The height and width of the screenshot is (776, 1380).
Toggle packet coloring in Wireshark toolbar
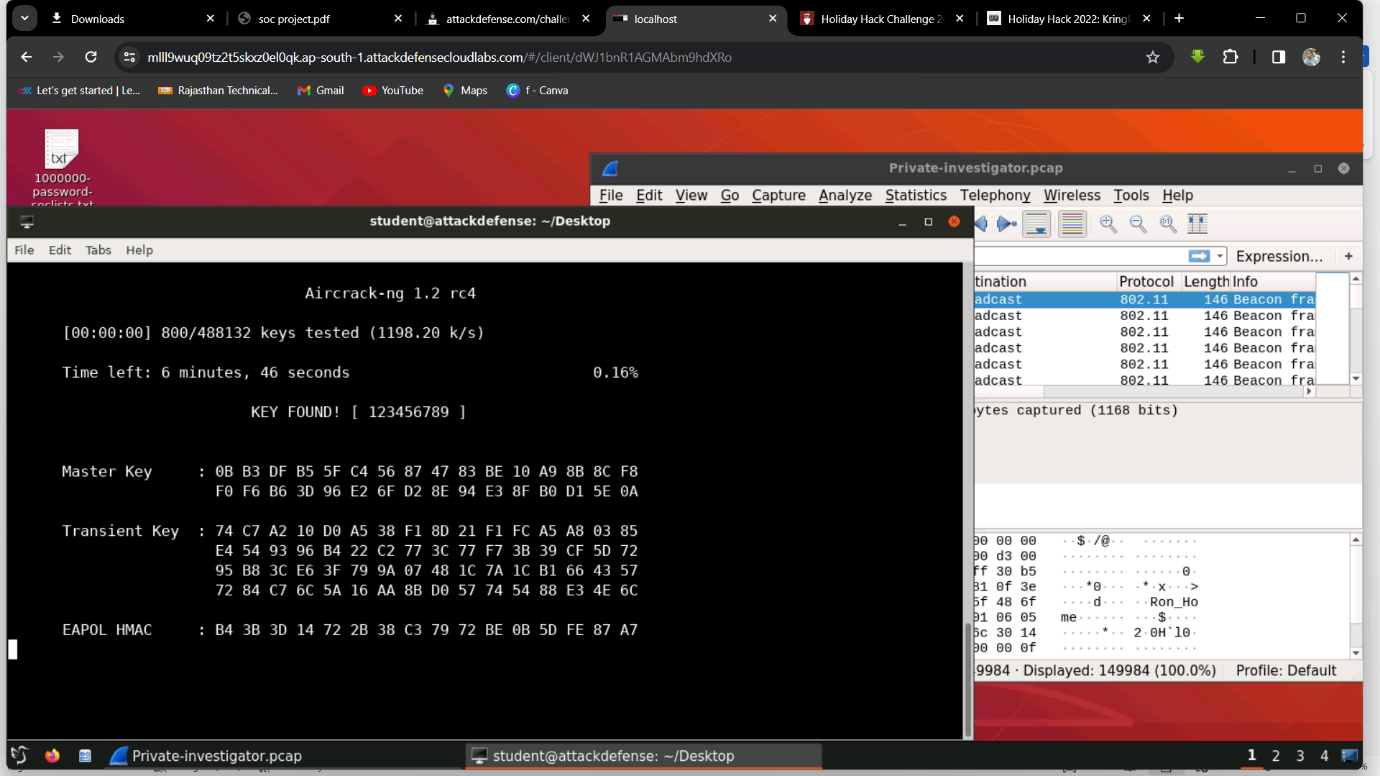pos(1072,224)
